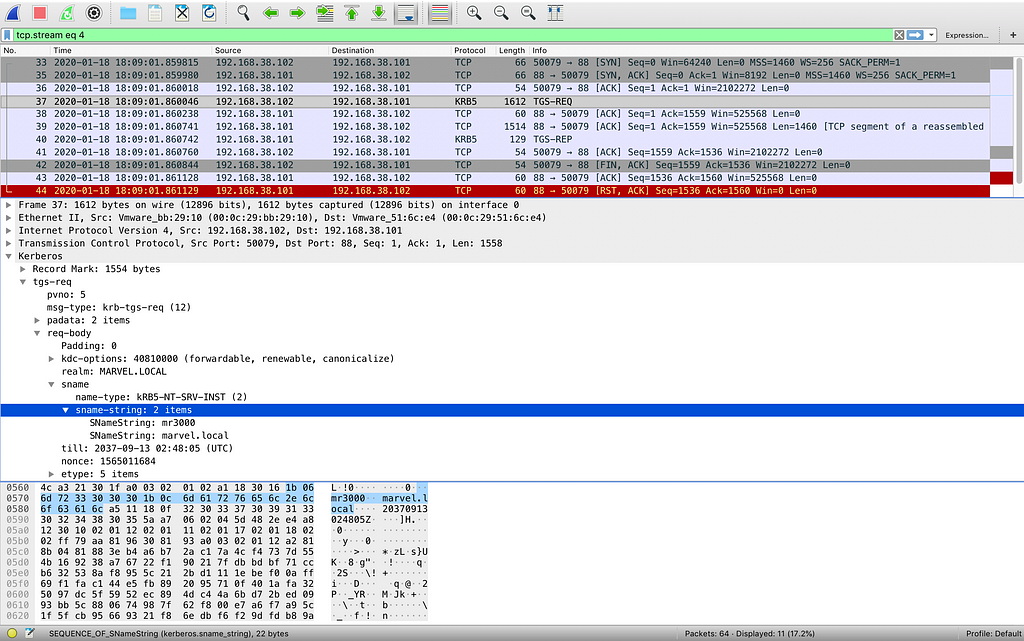Collapse the req-body node

(x=37, y=333)
